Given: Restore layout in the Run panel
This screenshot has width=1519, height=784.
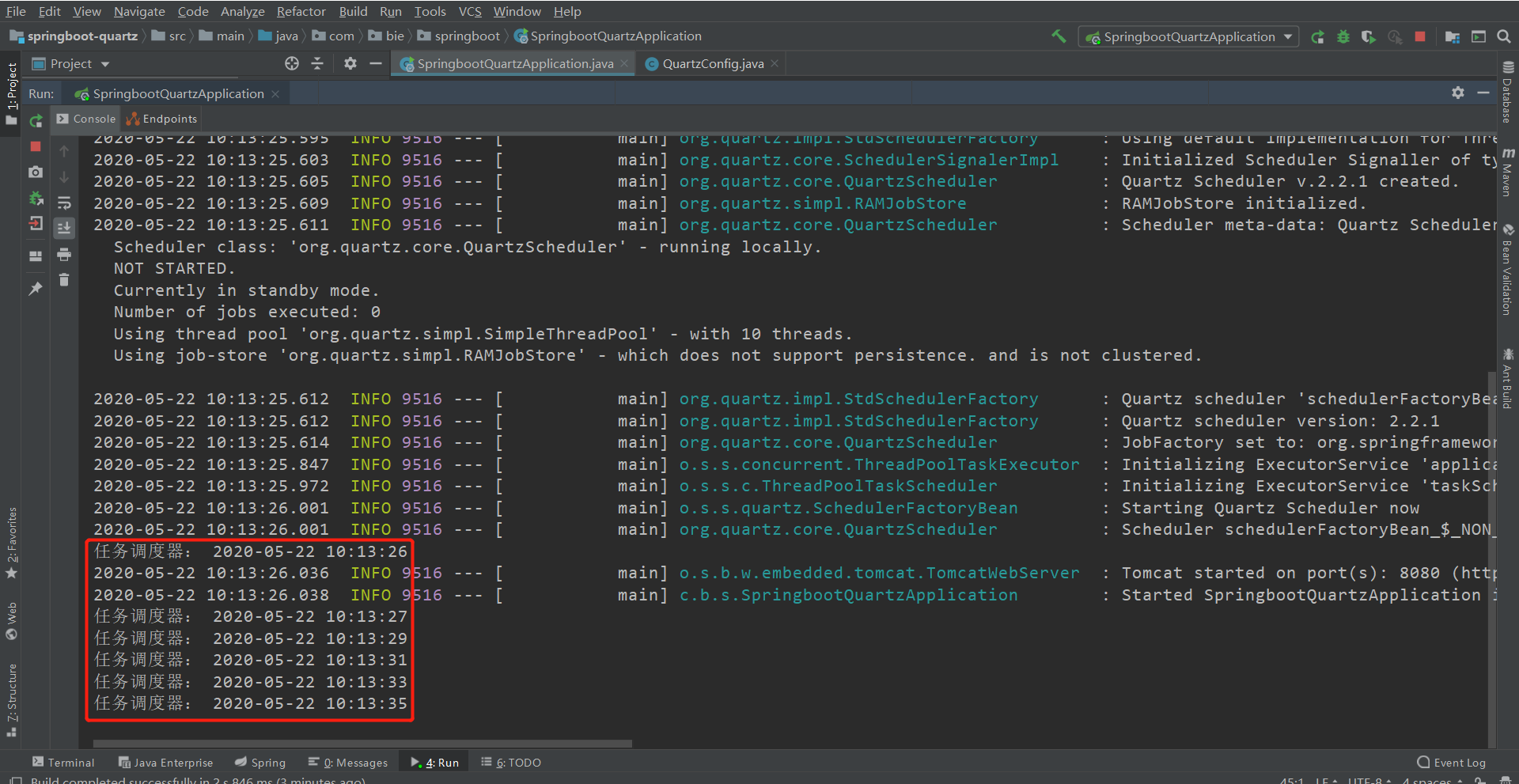Looking at the screenshot, I should tap(36, 256).
